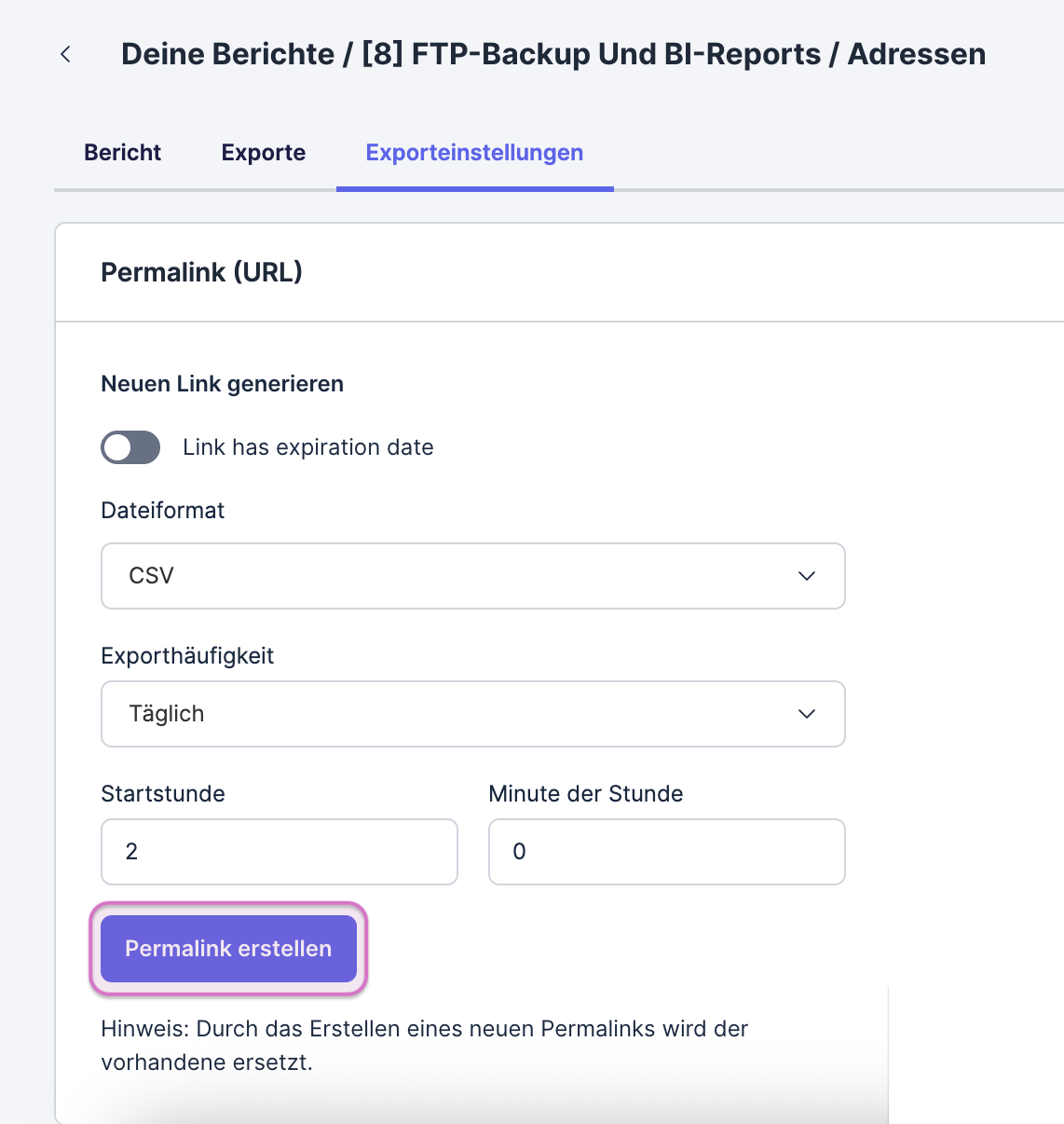
Task: Click the back arrow icon
Action: [65, 54]
